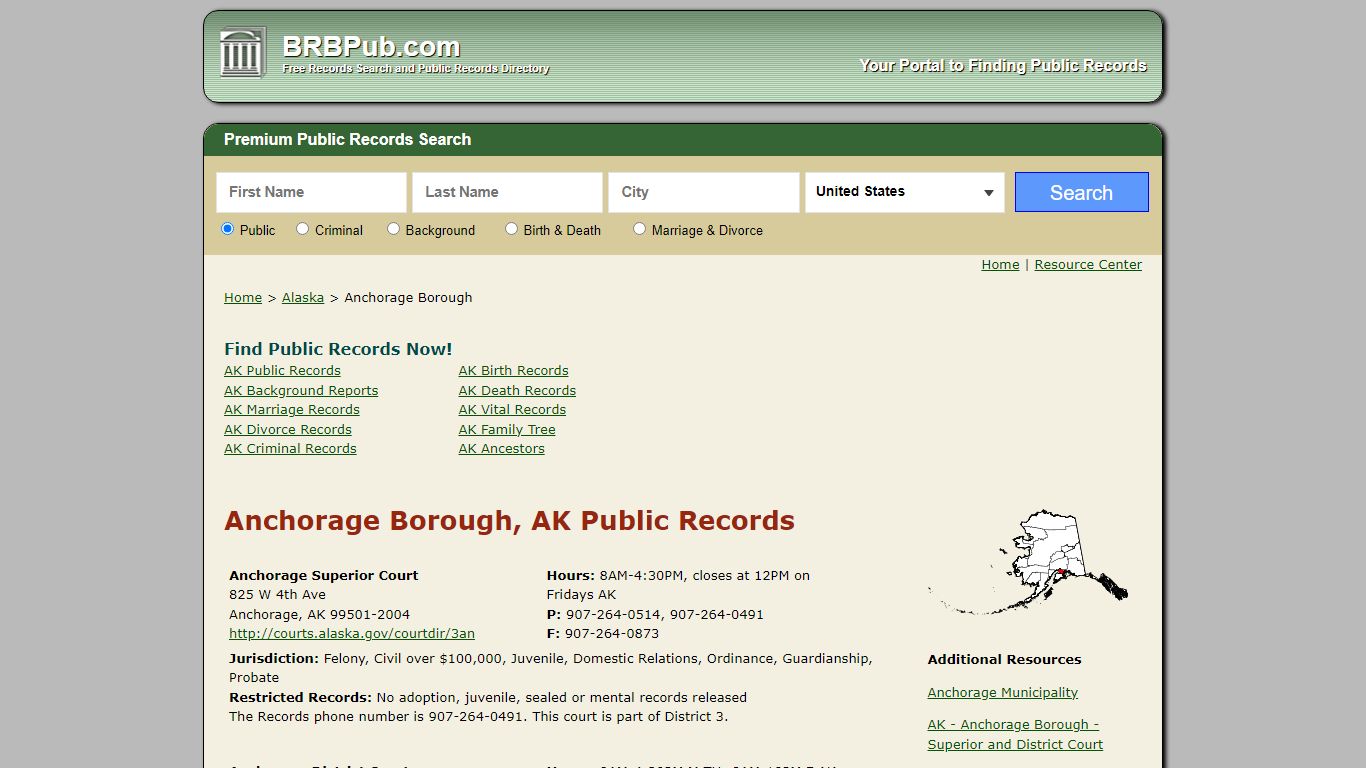
Task: Visit the courts.alaska.gov courtdir/3an link
Action: (x=352, y=634)
